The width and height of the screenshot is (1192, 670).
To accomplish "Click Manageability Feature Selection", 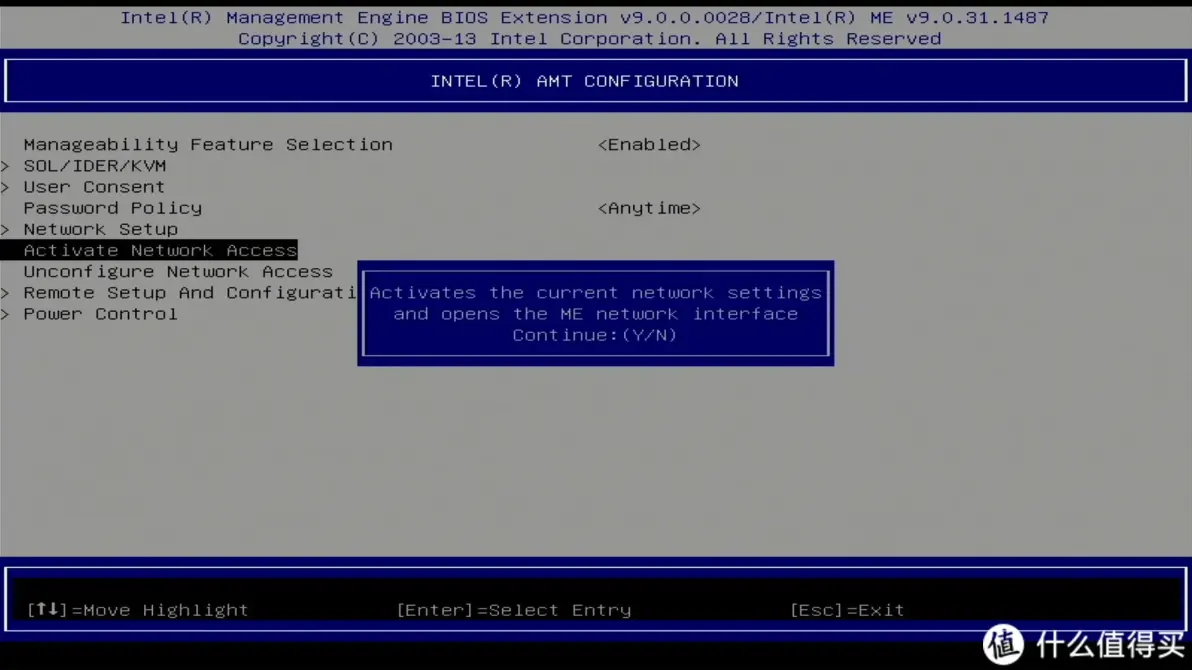I will (x=207, y=144).
